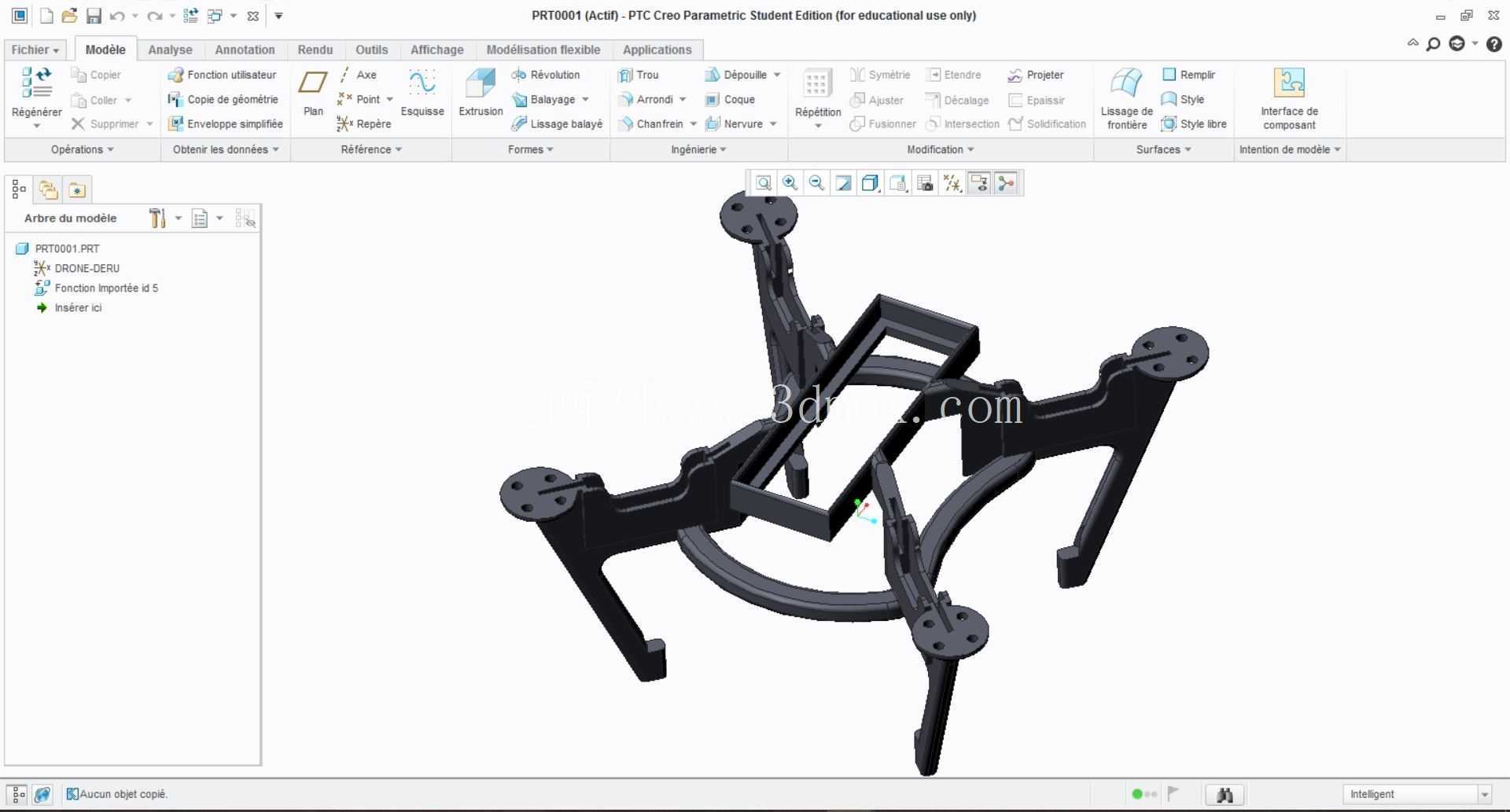Viewport: 1510px width, 812px height.
Task: Select the Révolution tool
Action: point(545,75)
